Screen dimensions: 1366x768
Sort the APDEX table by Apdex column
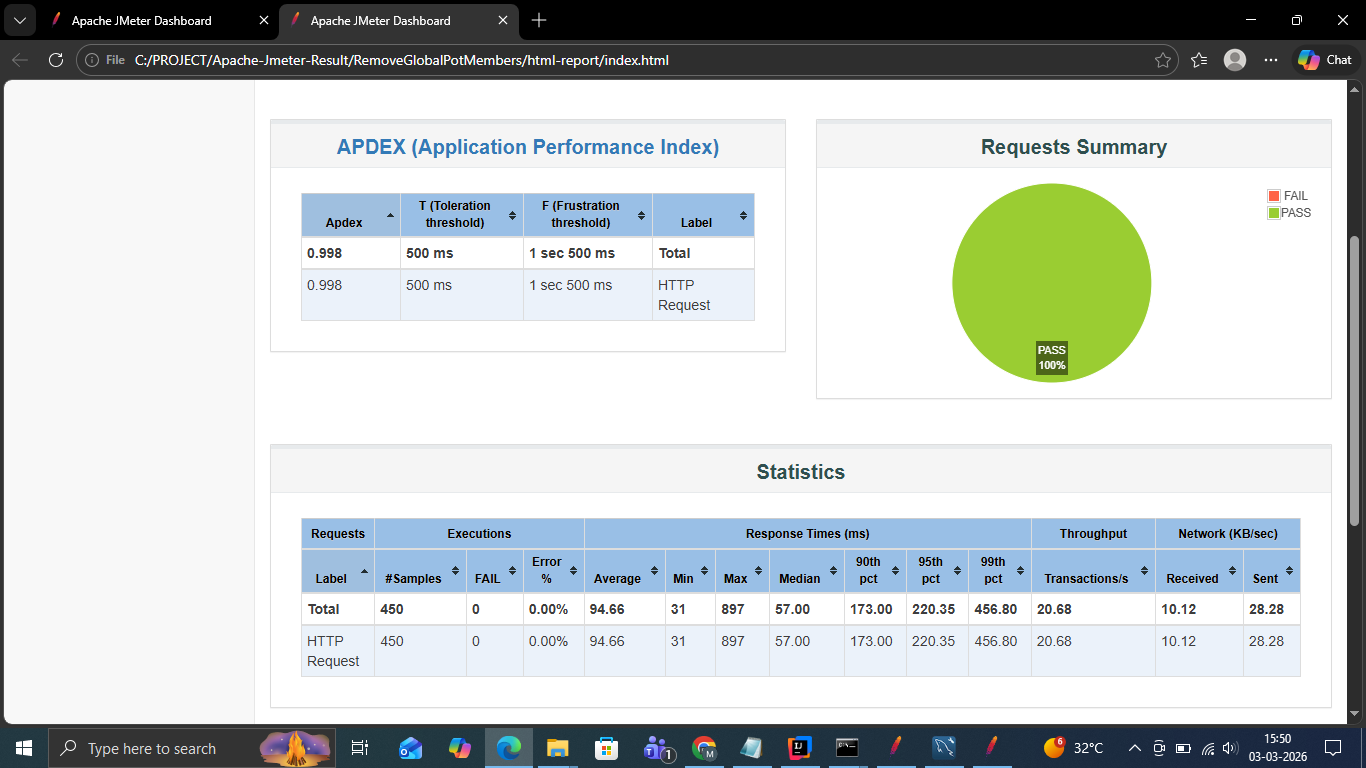pyautogui.click(x=350, y=215)
